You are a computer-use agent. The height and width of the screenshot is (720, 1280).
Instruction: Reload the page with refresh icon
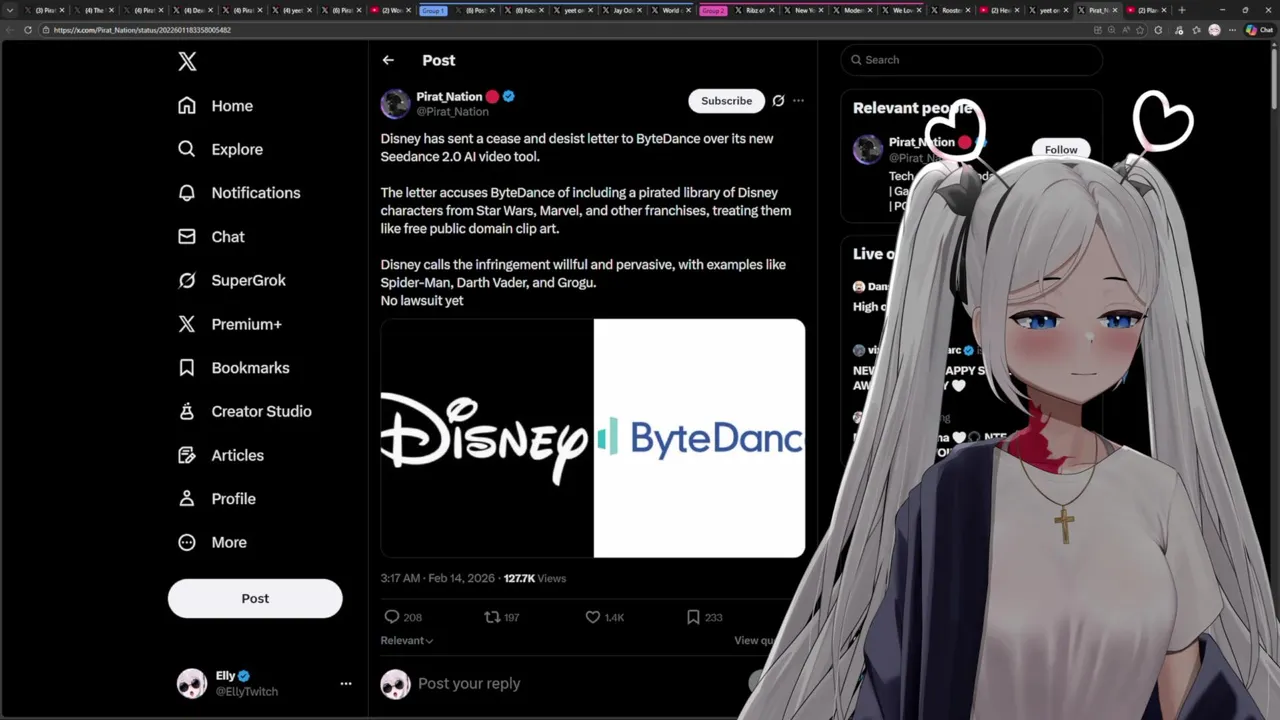[x=28, y=30]
